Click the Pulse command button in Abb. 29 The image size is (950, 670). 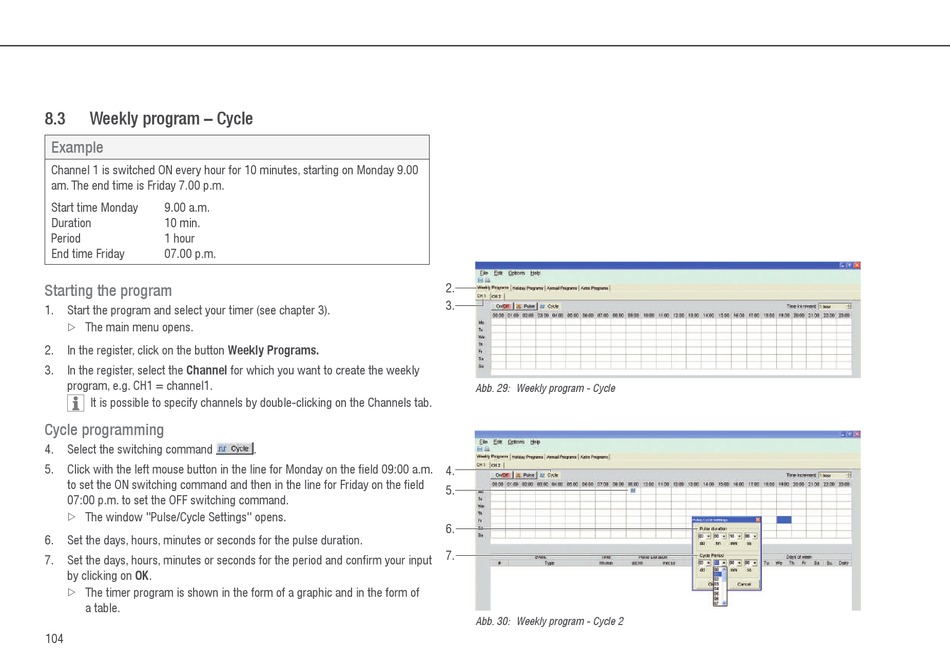526,306
